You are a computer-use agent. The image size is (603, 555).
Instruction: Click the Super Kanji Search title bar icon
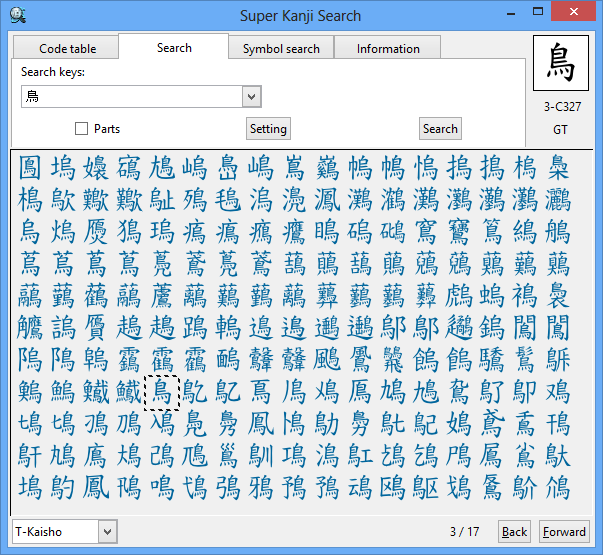[x=18, y=15]
